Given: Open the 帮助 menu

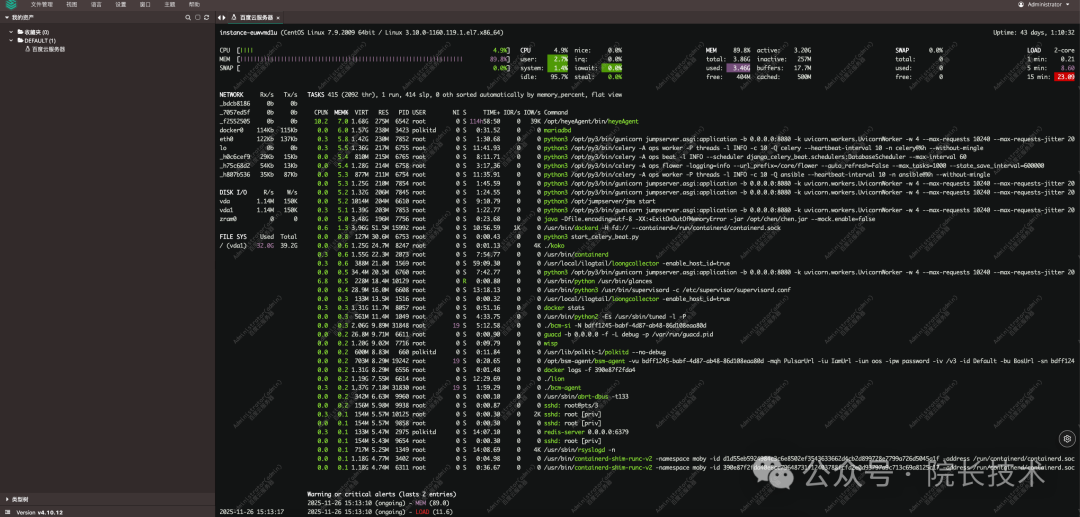Looking at the screenshot, I should click(194, 4).
